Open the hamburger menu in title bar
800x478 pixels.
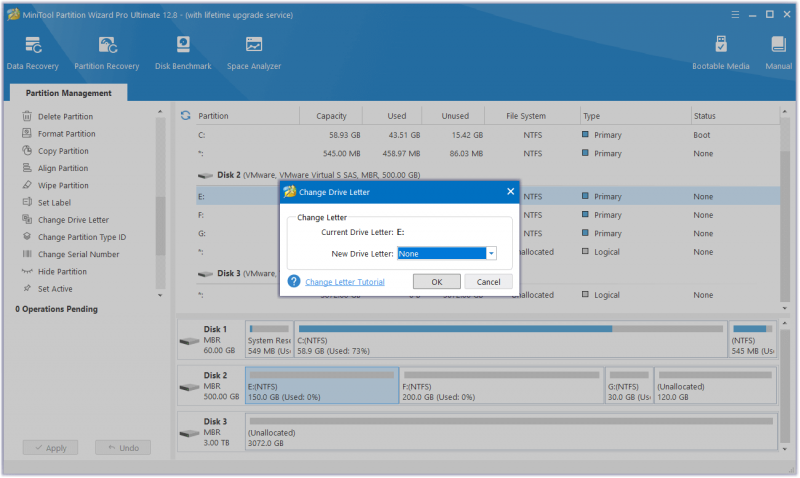pyautogui.click(x=735, y=15)
